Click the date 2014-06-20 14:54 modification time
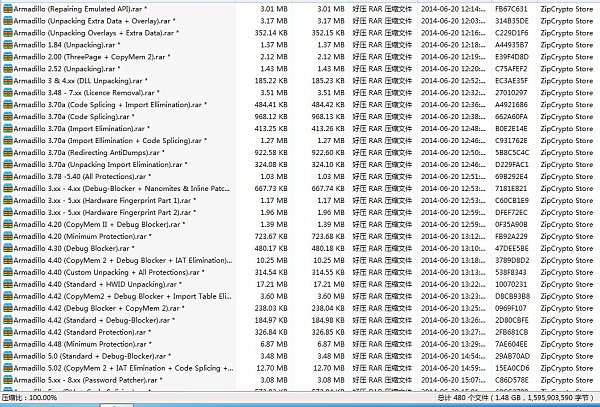Viewport: 600px width, 407px height. (453, 356)
